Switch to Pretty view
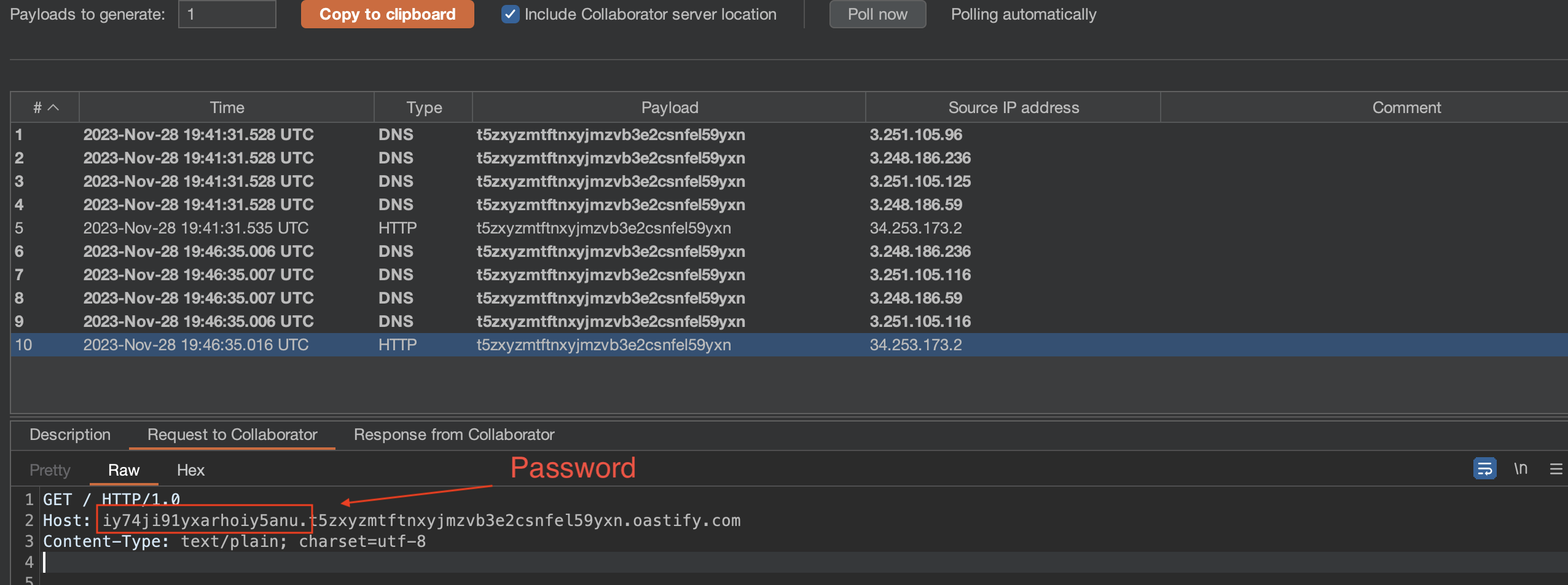Screen dimensions: 1568x585 click(x=50, y=470)
